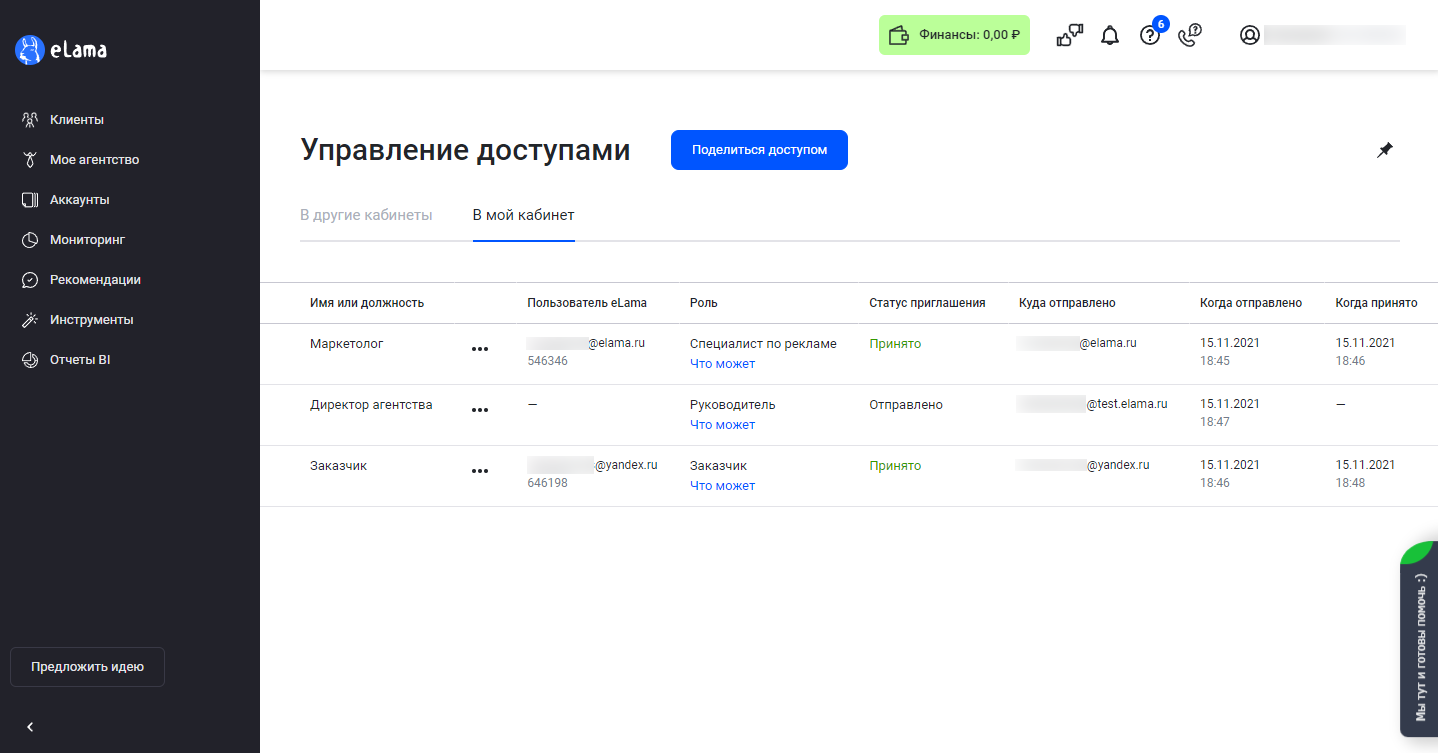This screenshot has height=753, width=1438.
Task: Click the Поделиться доступом button
Action: click(759, 150)
